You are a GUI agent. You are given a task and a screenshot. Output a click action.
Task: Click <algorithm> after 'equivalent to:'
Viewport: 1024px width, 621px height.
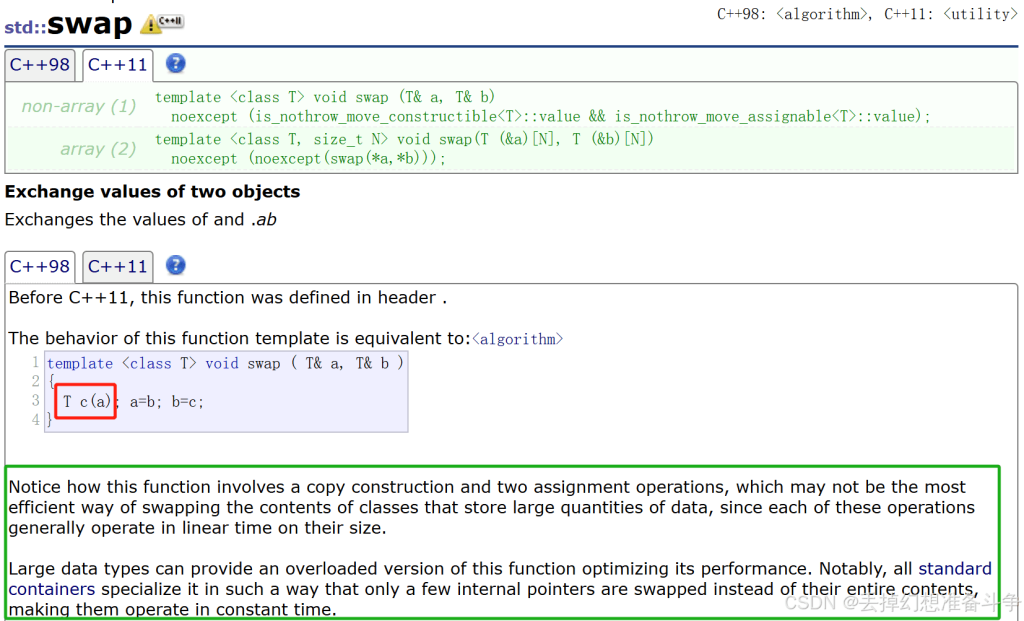pos(517,339)
